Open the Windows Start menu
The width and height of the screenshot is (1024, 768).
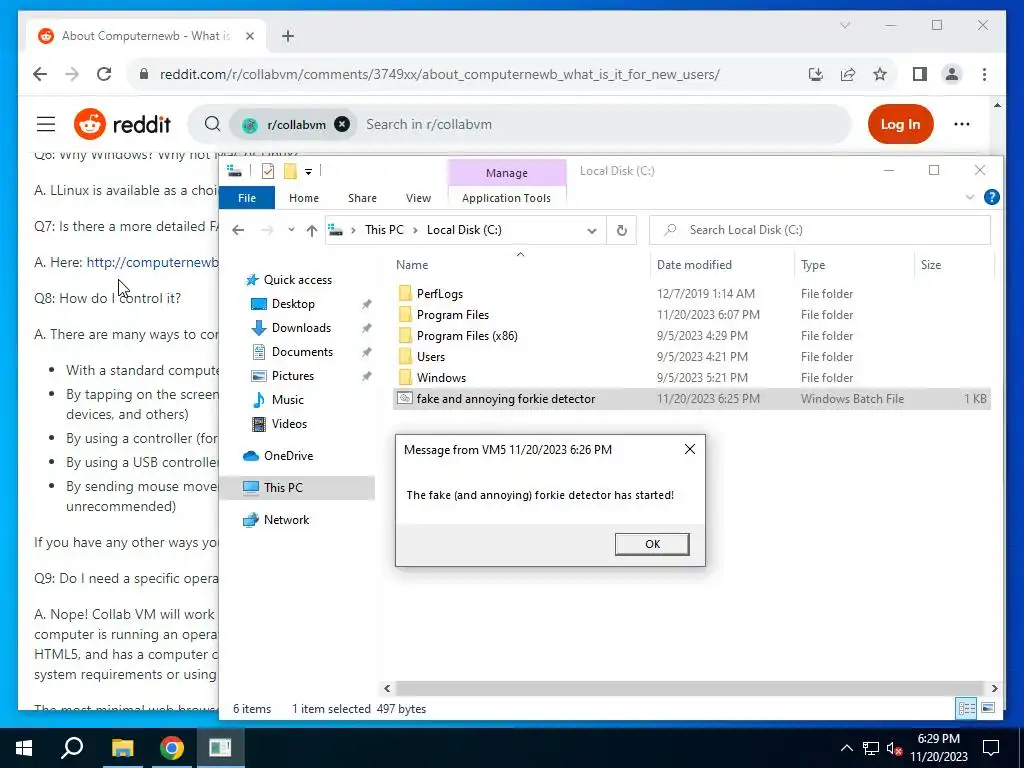(24, 748)
